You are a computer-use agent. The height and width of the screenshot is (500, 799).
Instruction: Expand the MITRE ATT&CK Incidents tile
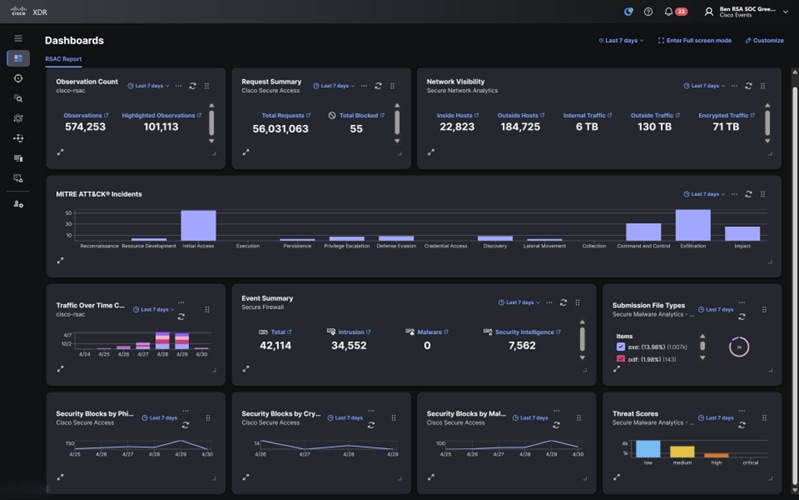(60, 260)
